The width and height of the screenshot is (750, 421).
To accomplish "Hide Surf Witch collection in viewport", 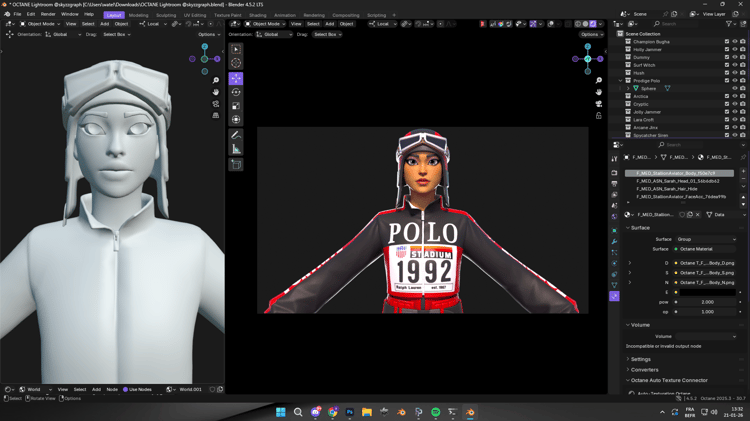I will (x=735, y=65).
